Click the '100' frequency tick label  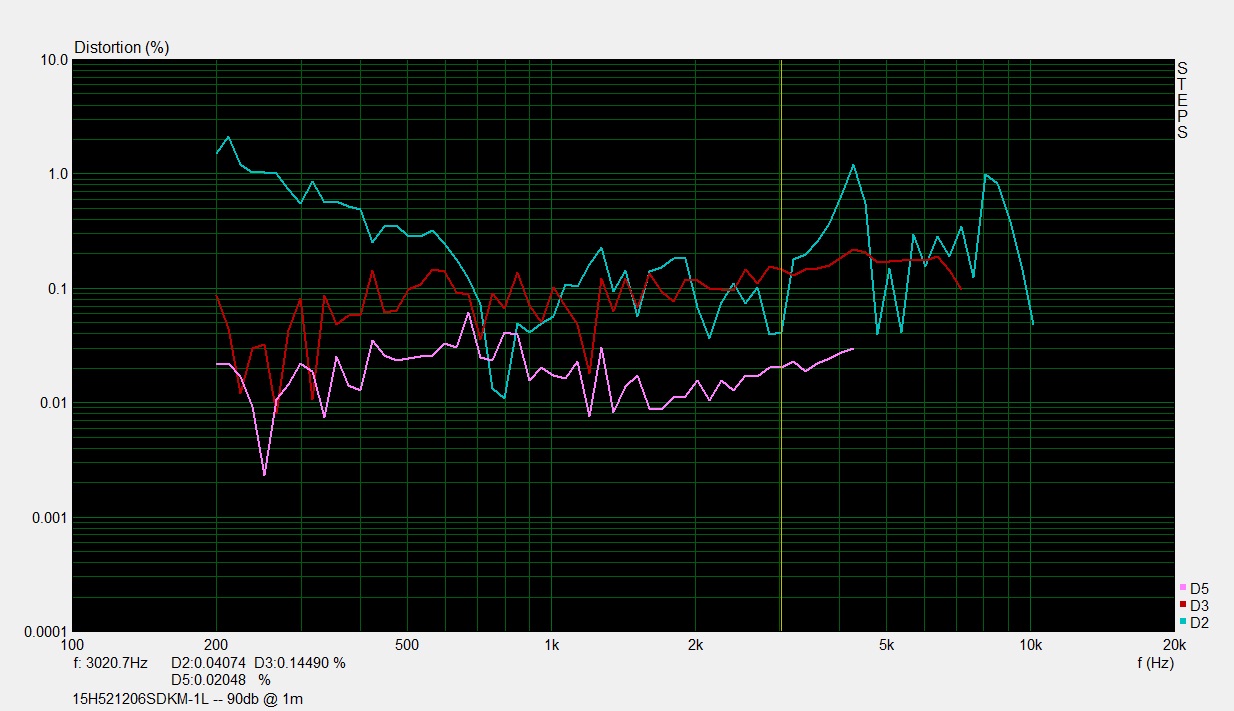73,645
